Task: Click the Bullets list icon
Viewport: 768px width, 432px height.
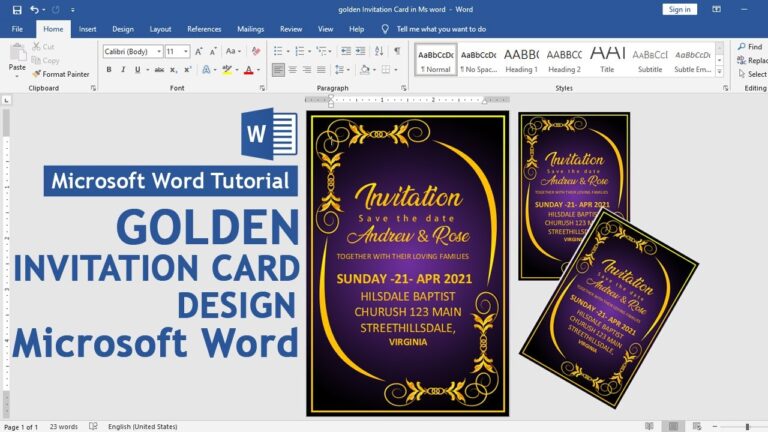Action: coord(278,51)
